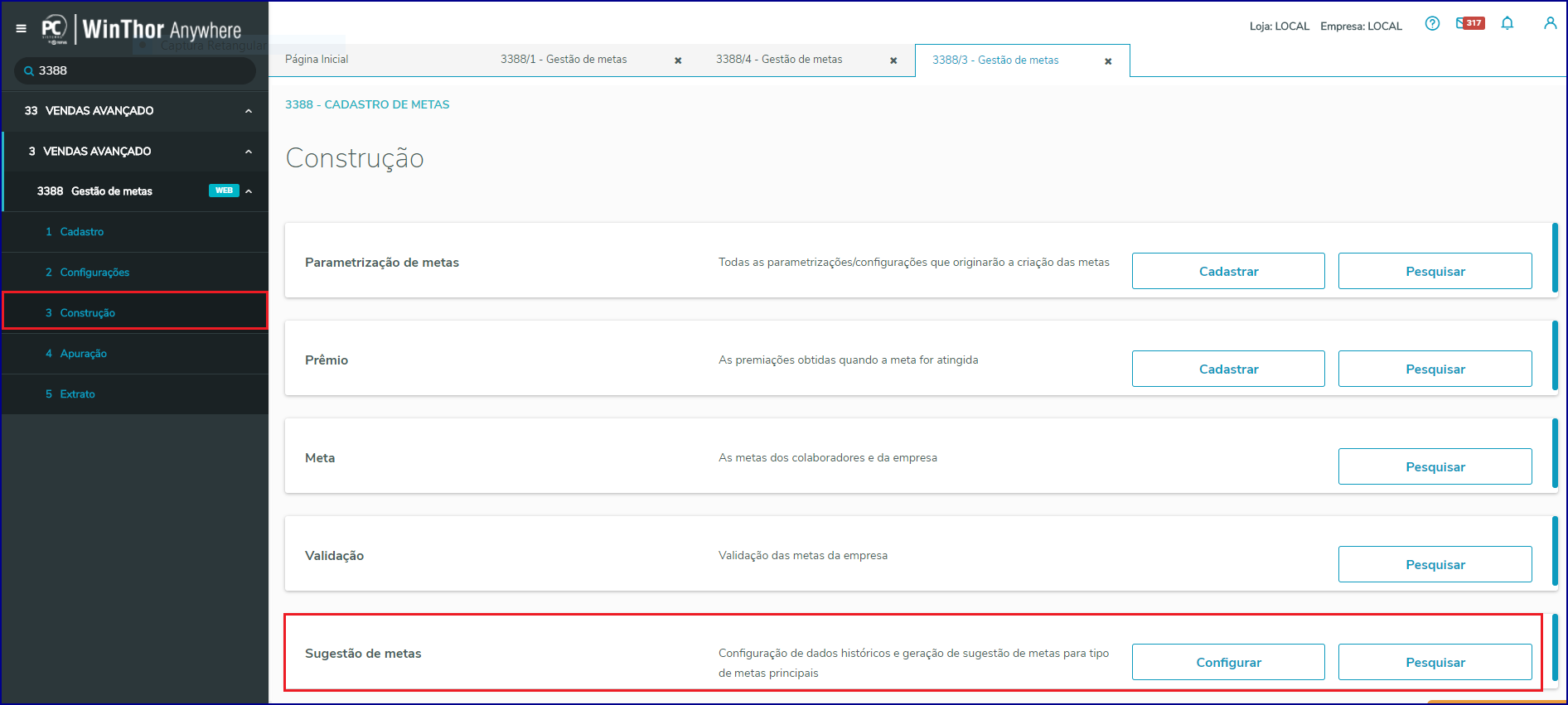Toggle the hamburger menu icon
Image resolution: width=1568 pixels, height=705 pixels.
click(21, 28)
